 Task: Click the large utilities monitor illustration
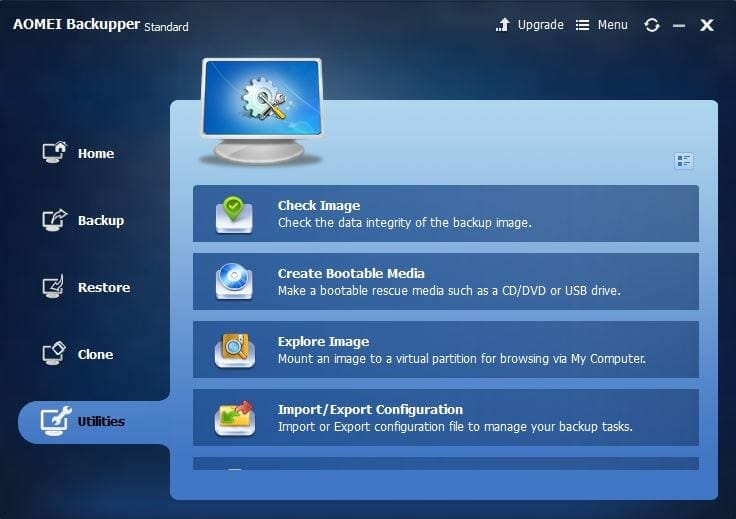pyautogui.click(x=261, y=111)
